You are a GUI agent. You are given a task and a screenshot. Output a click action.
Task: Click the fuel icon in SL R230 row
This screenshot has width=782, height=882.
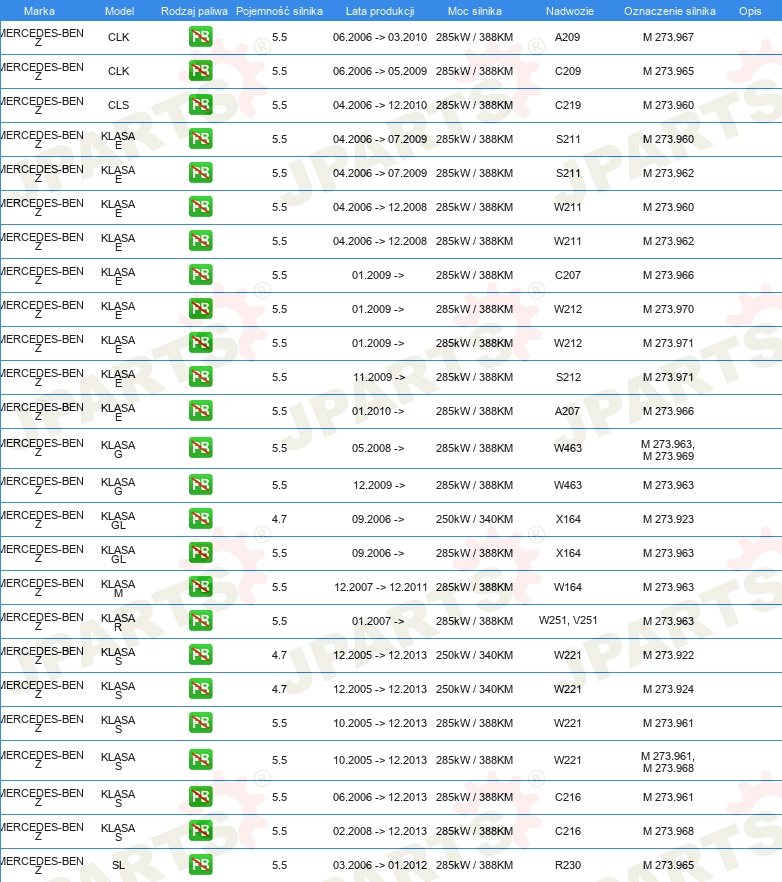pyautogui.click(x=200, y=865)
